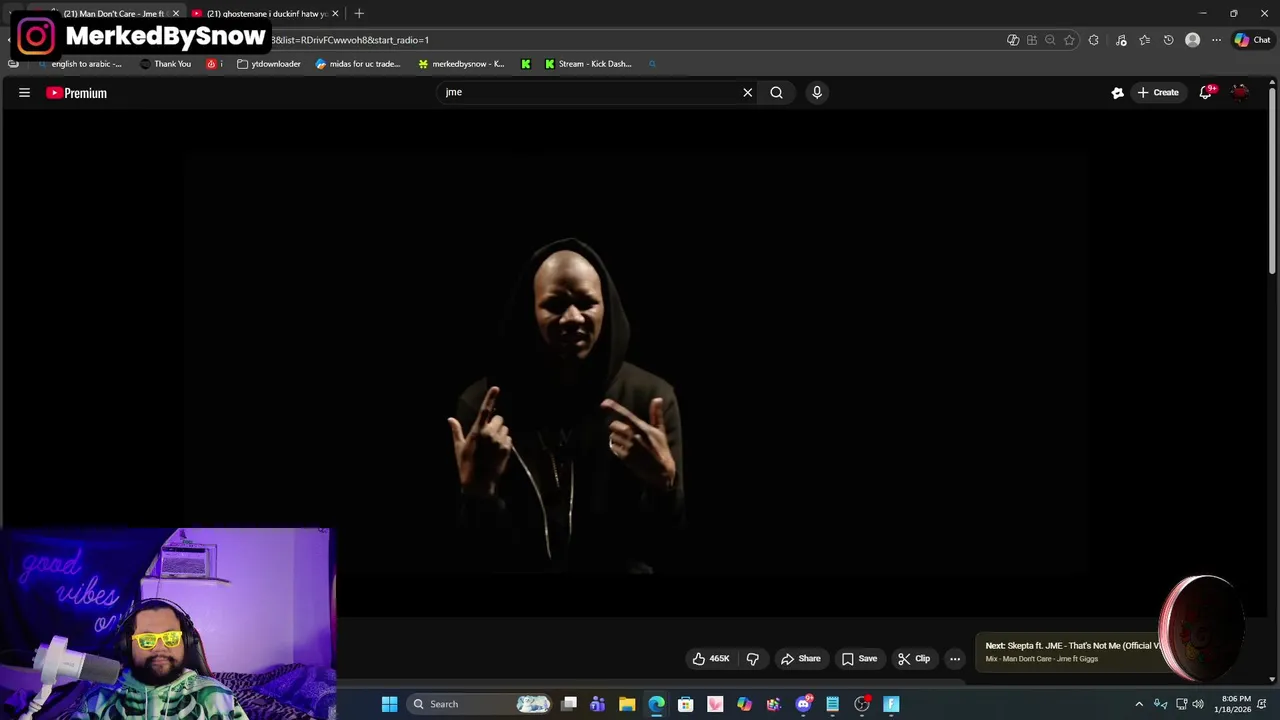Viewport: 1280px width, 720px height.
Task: Dislike the video
Action: click(x=753, y=659)
